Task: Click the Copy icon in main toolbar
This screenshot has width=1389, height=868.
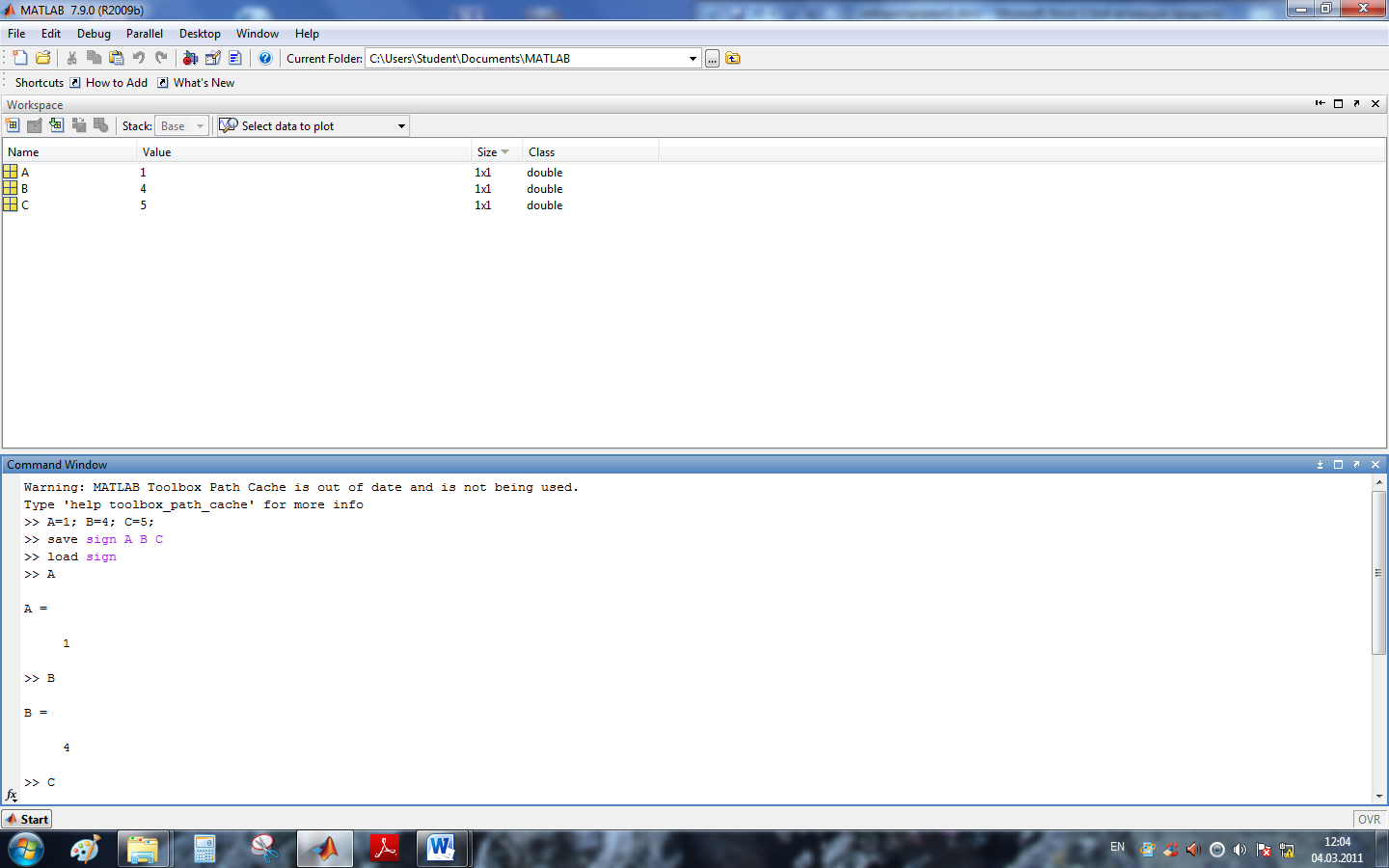Action: (94, 58)
